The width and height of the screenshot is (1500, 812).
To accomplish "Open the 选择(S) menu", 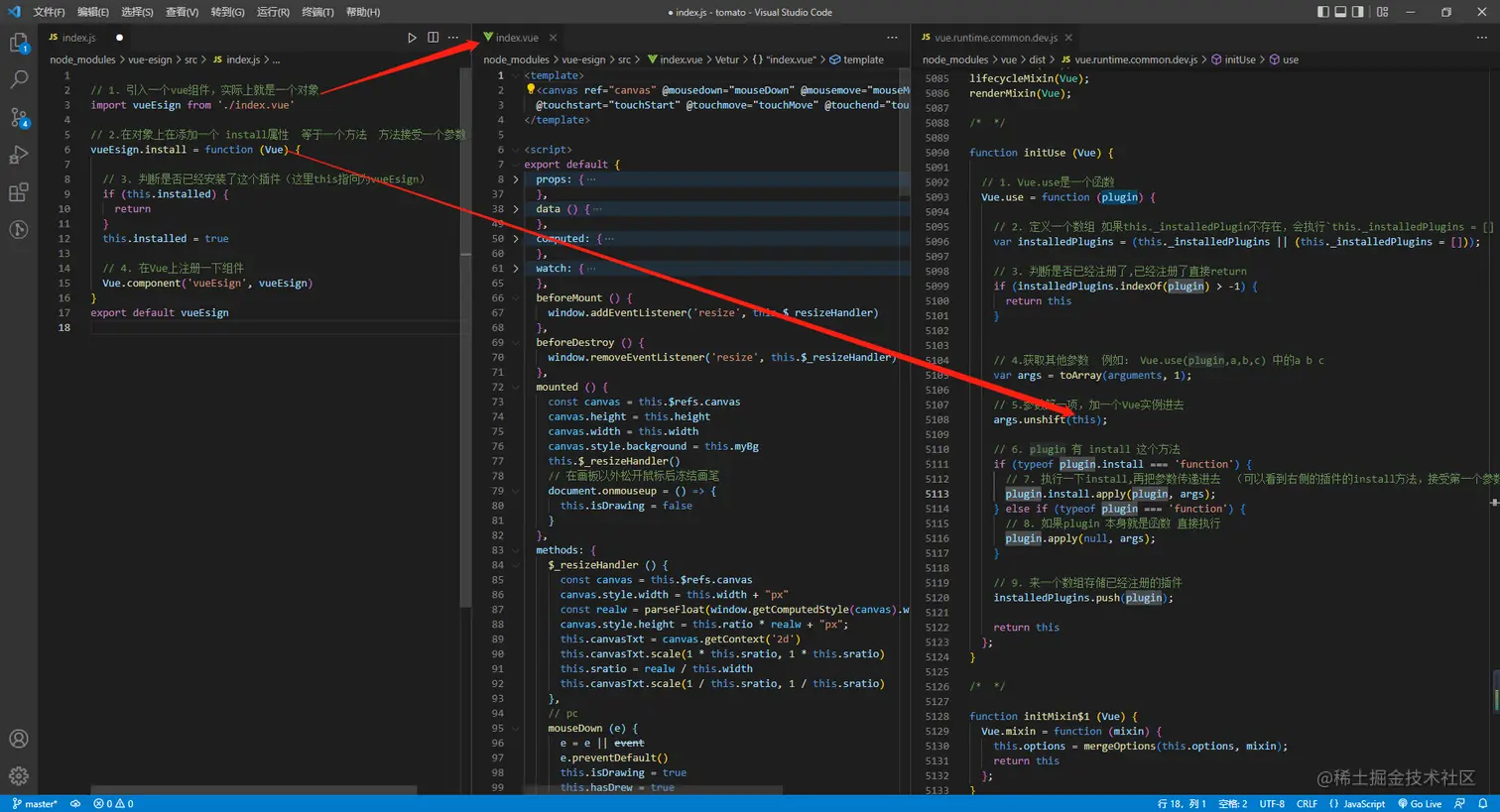I will tap(137, 12).
